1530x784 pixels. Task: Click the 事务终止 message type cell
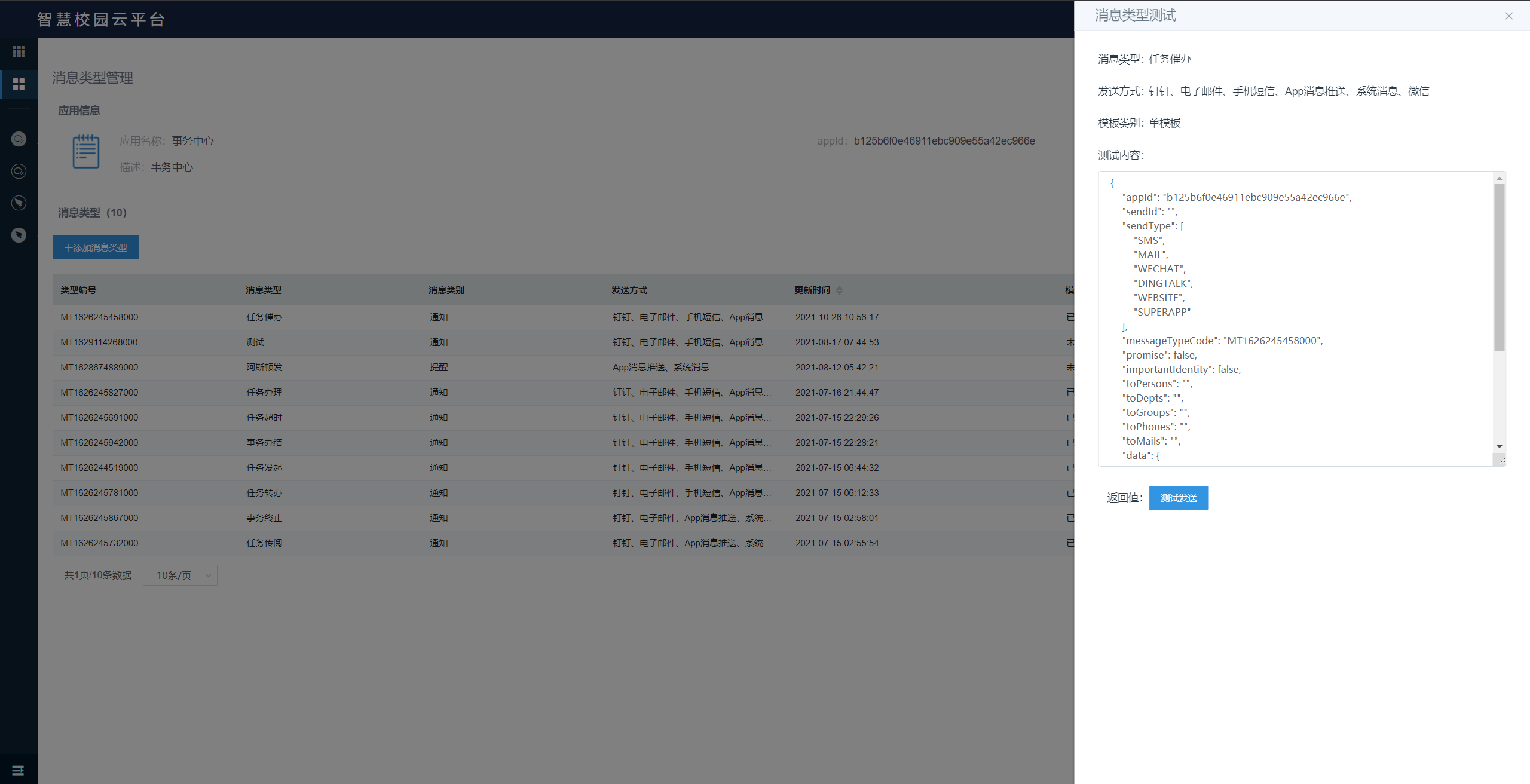(264, 518)
